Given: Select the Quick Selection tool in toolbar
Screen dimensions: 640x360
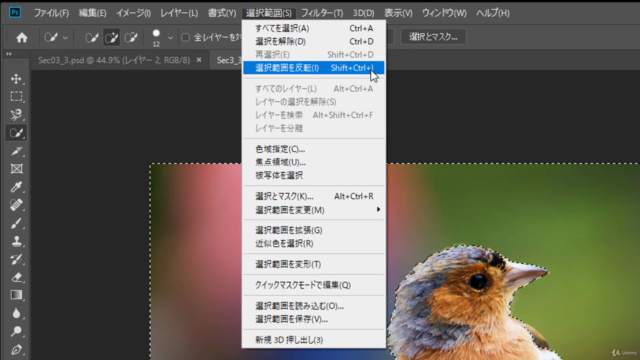Looking at the screenshot, I should [16, 133].
